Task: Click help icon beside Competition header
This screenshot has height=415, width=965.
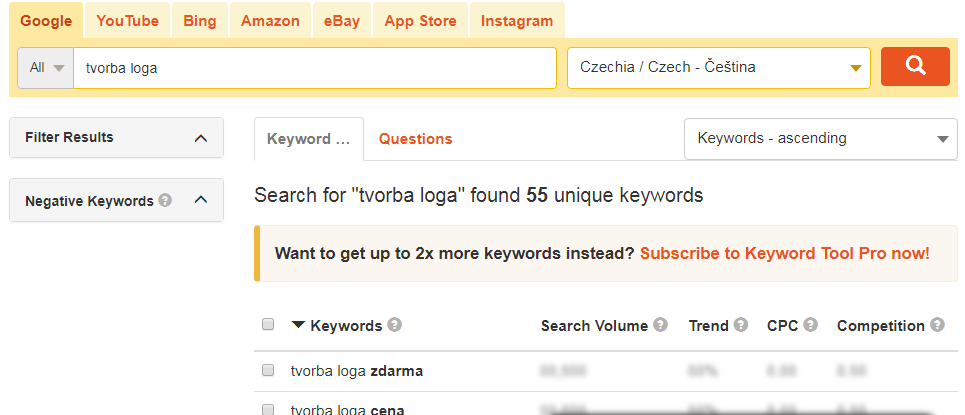Action: (x=937, y=324)
